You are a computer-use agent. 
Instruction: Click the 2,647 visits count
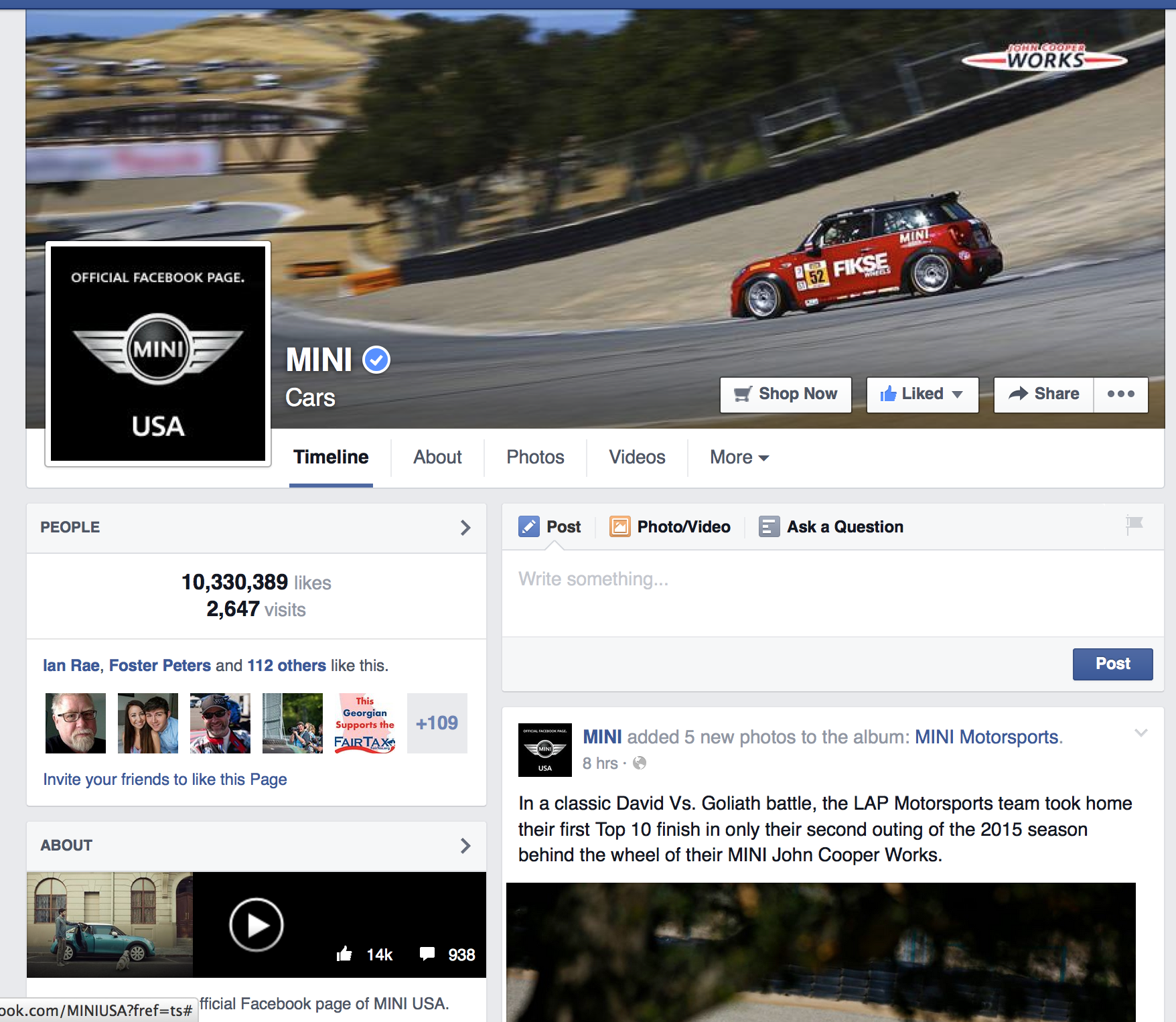point(256,609)
